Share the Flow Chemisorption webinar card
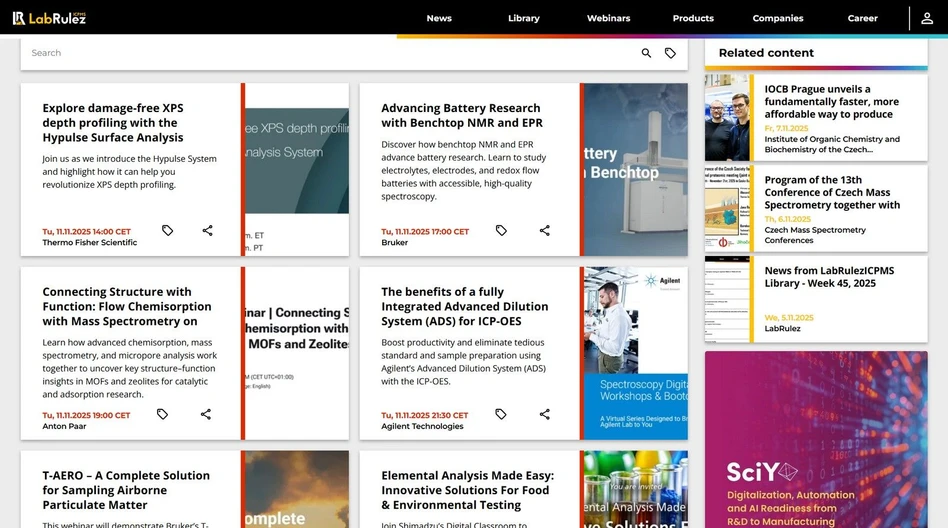The image size is (948, 528). (206, 414)
